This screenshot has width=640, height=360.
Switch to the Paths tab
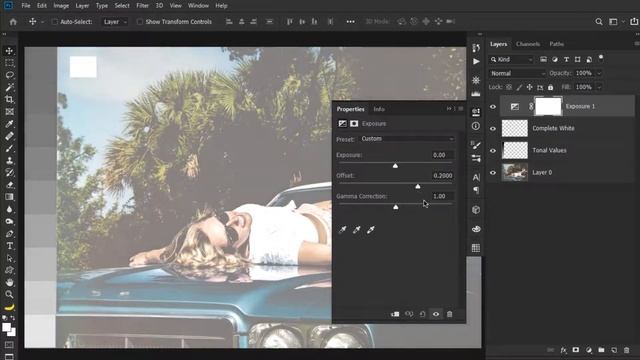[x=556, y=44]
